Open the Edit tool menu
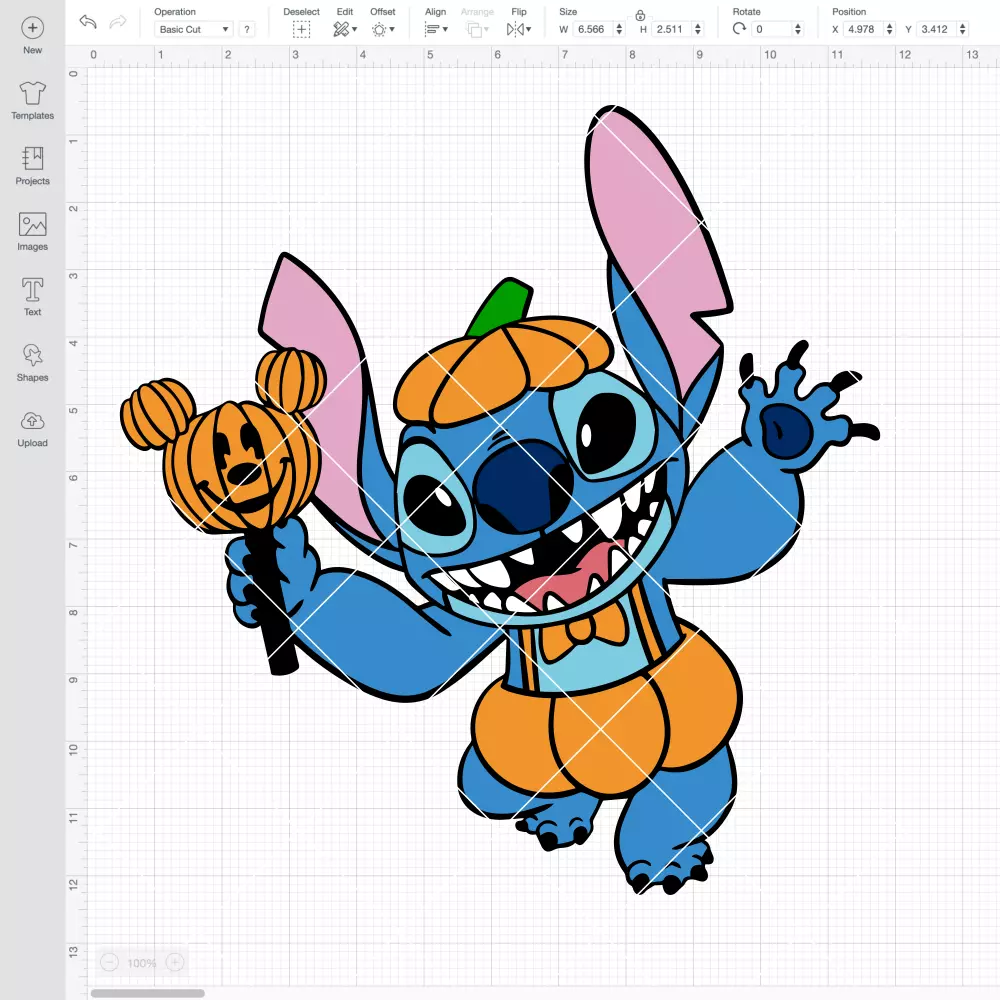1000x1000 pixels. (345, 29)
